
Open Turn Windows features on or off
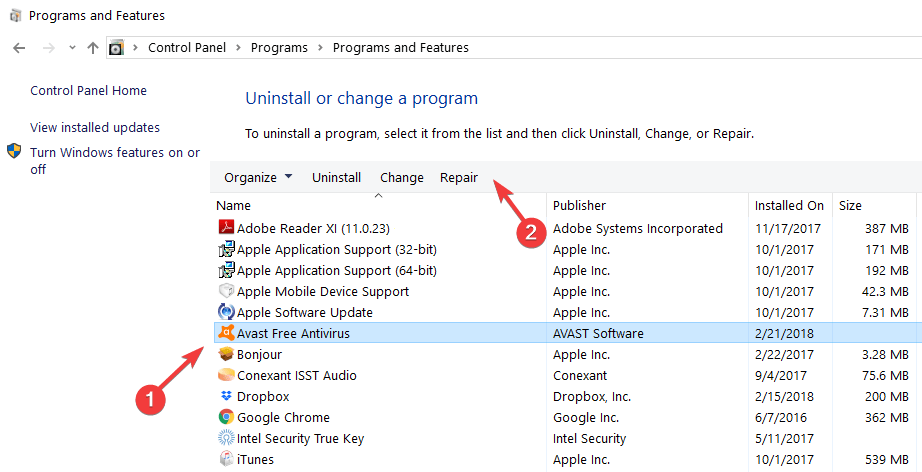(x=115, y=161)
